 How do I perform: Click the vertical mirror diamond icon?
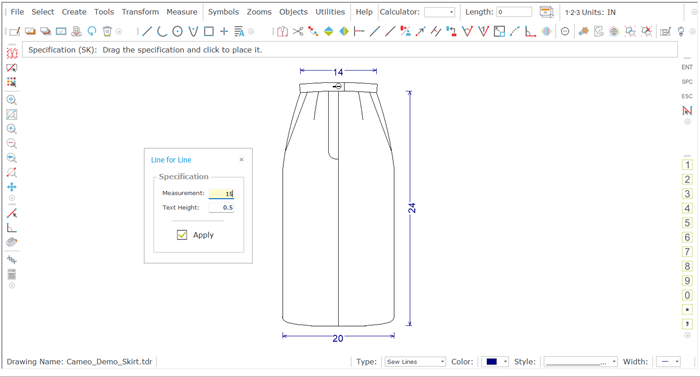(x=329, y=31)
